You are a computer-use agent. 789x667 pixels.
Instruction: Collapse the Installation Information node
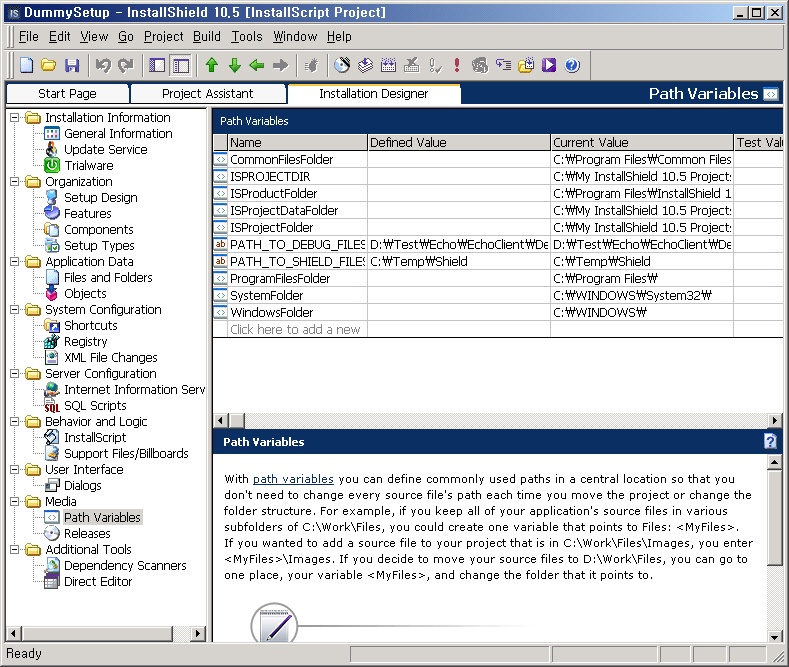pos(14,118)
